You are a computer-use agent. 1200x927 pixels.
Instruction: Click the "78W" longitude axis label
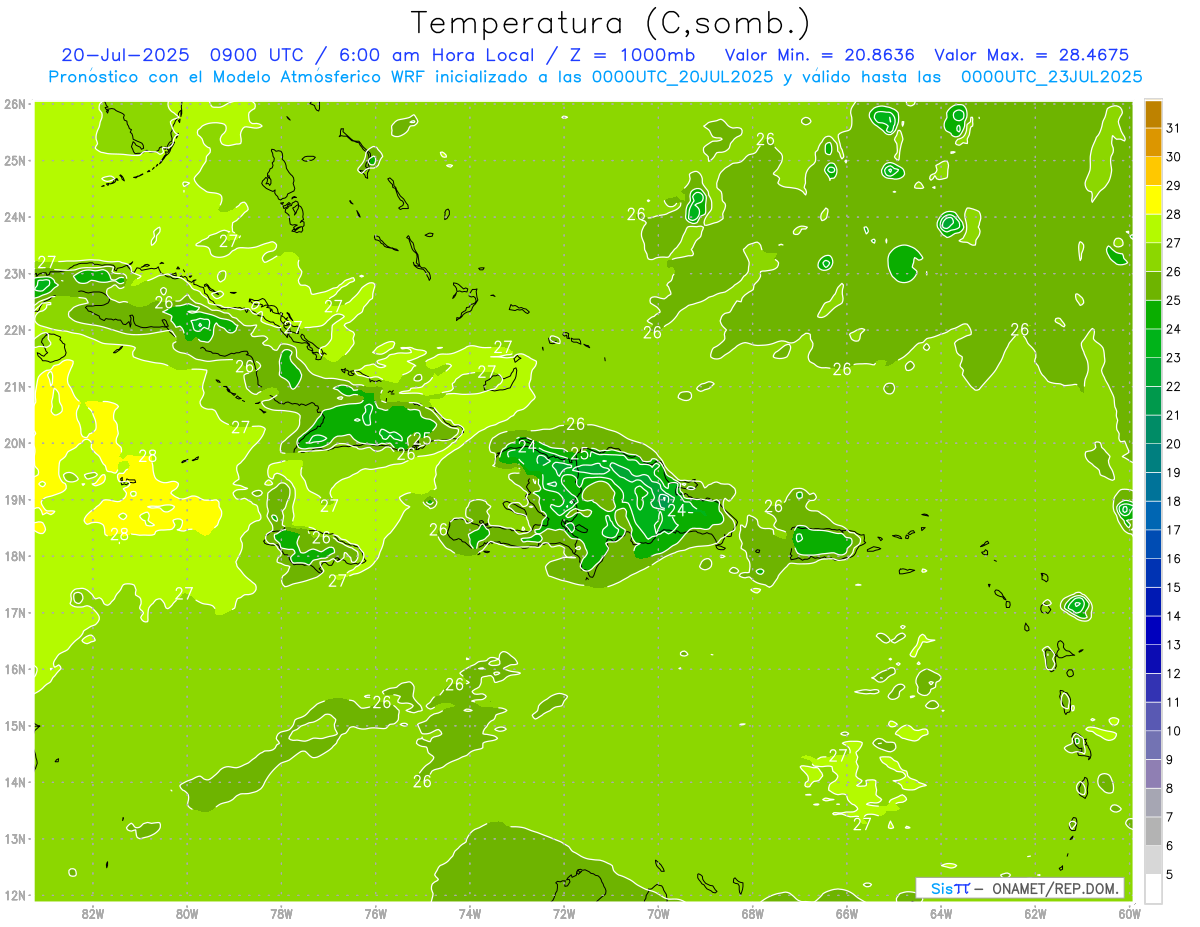(281, 913)
